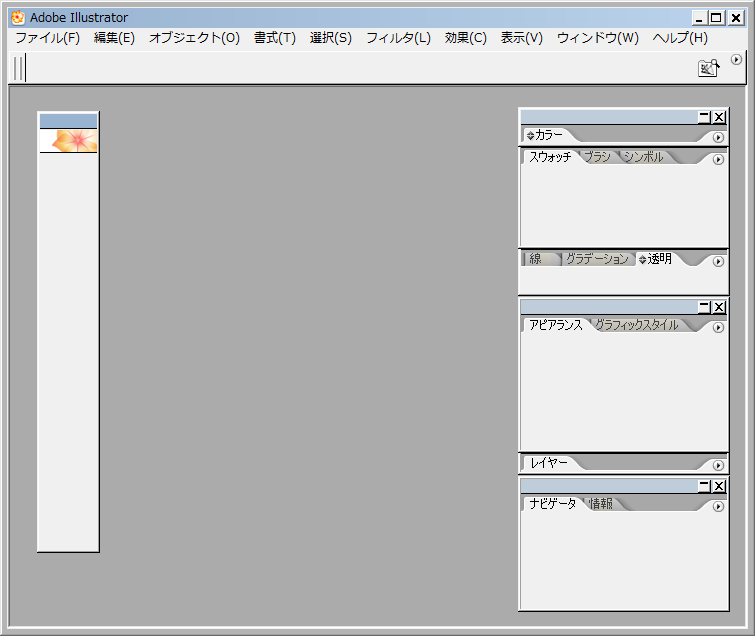Viewport: 755px width, 636px height.
Task: Switch to the 情報 tab
Action: (601, 504)
